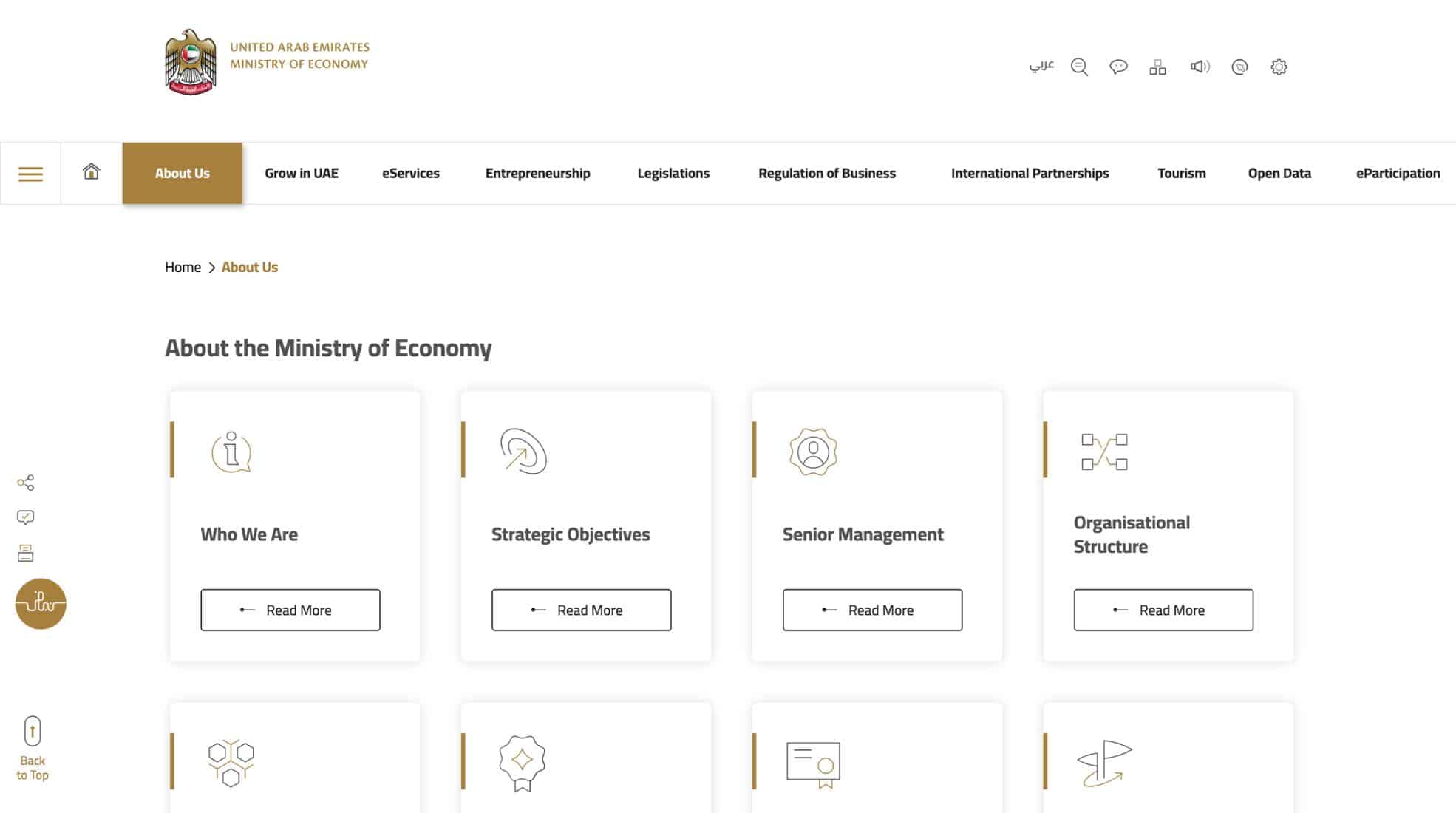
Task: Go to homepage via the home icon
Action: coord(91,171)
